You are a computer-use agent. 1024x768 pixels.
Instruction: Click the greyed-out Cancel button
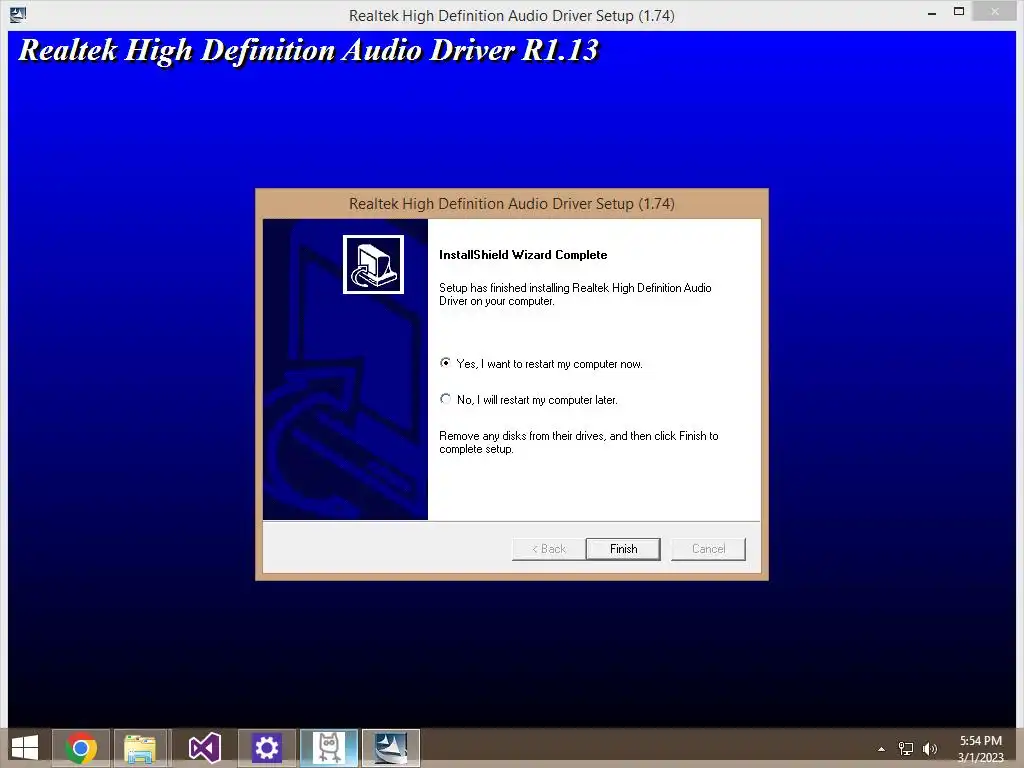tap(708, 549)
